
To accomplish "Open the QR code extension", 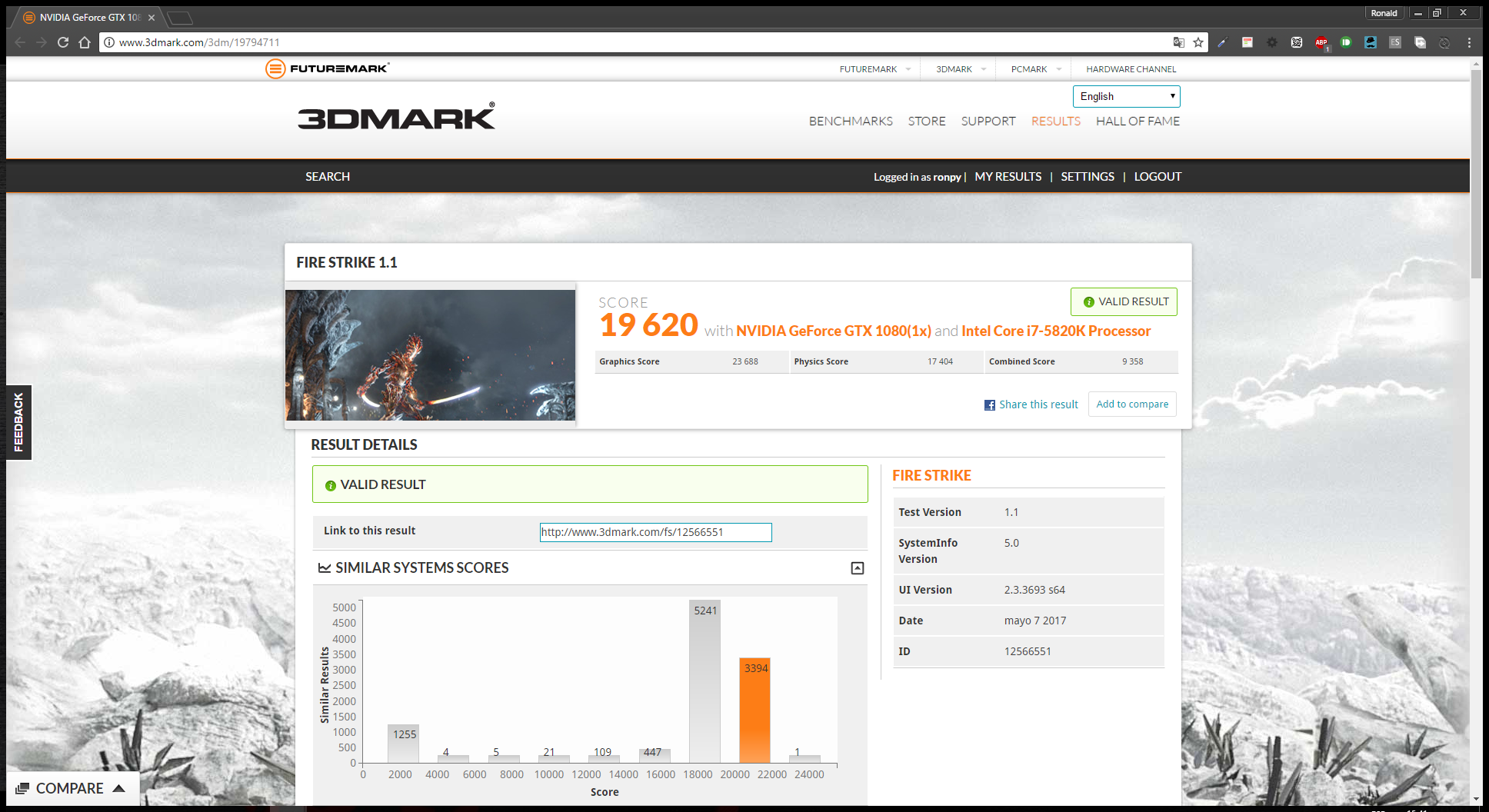I will (x=1297, y=42).
